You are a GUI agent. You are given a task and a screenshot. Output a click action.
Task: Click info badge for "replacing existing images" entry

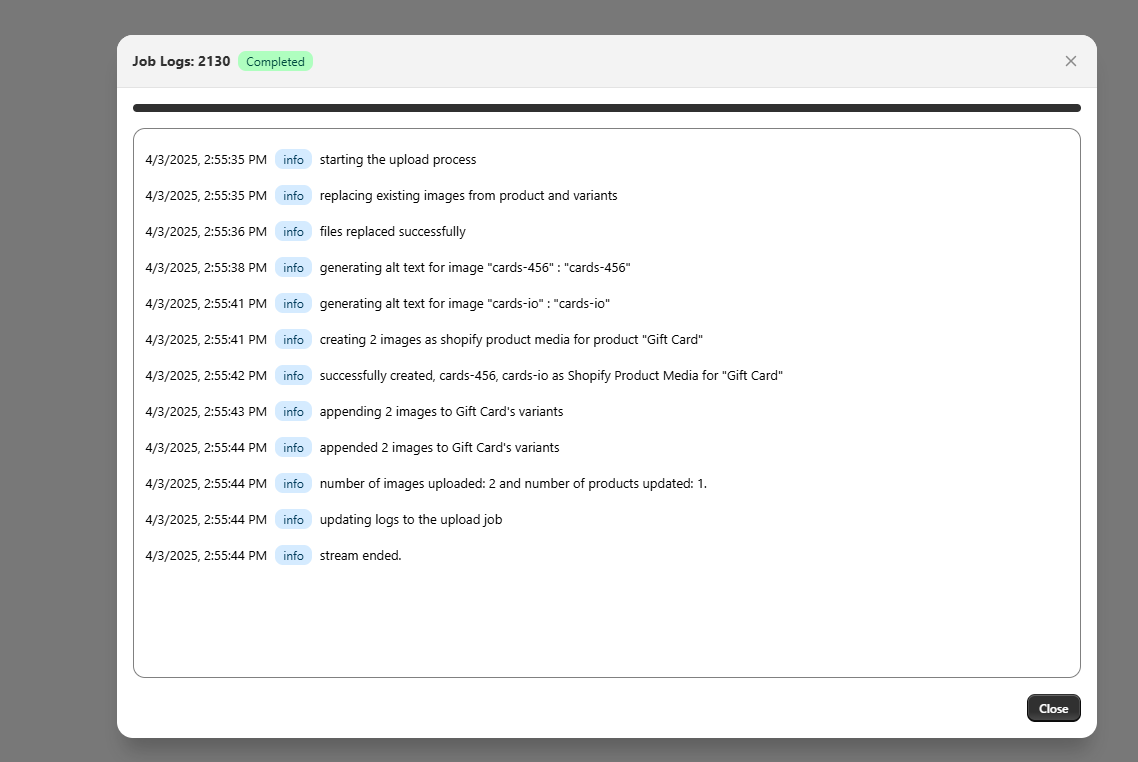(293, 196)
